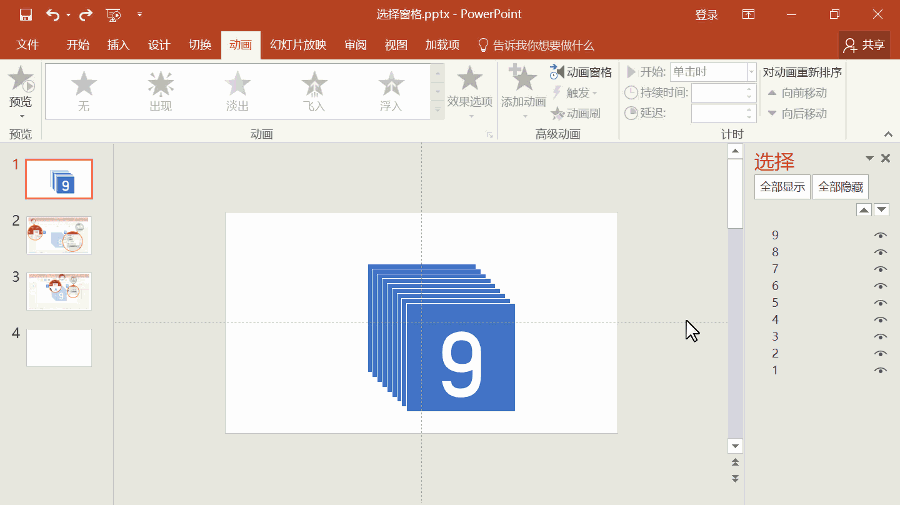Expand the animation gallery more arrow

pos(437,110)
